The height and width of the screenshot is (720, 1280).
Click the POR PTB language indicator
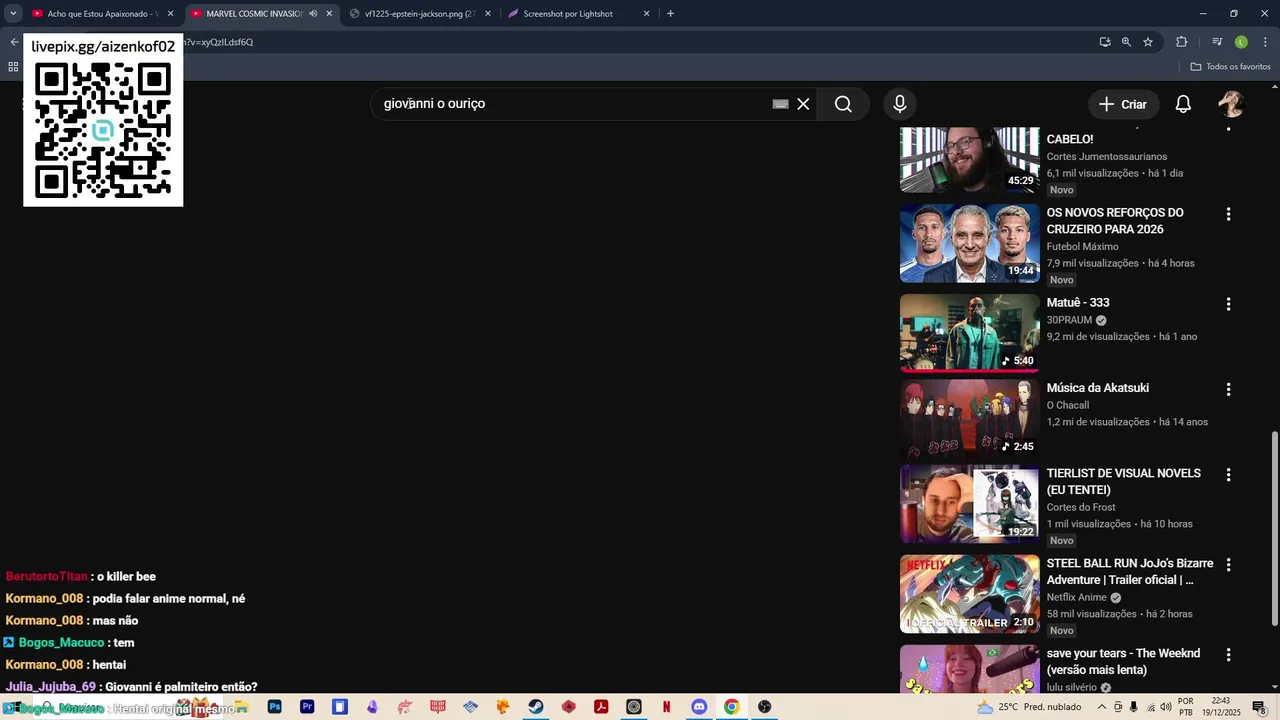[1186, 707]
